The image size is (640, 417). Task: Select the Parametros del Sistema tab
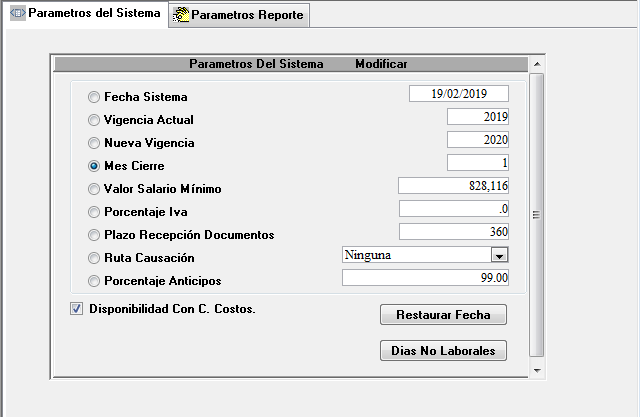point(93,14)
